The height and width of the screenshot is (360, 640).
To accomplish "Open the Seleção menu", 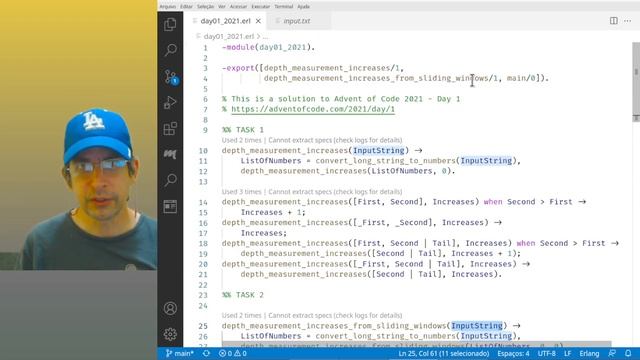I will pyautogui.click(x=205, y=7).
